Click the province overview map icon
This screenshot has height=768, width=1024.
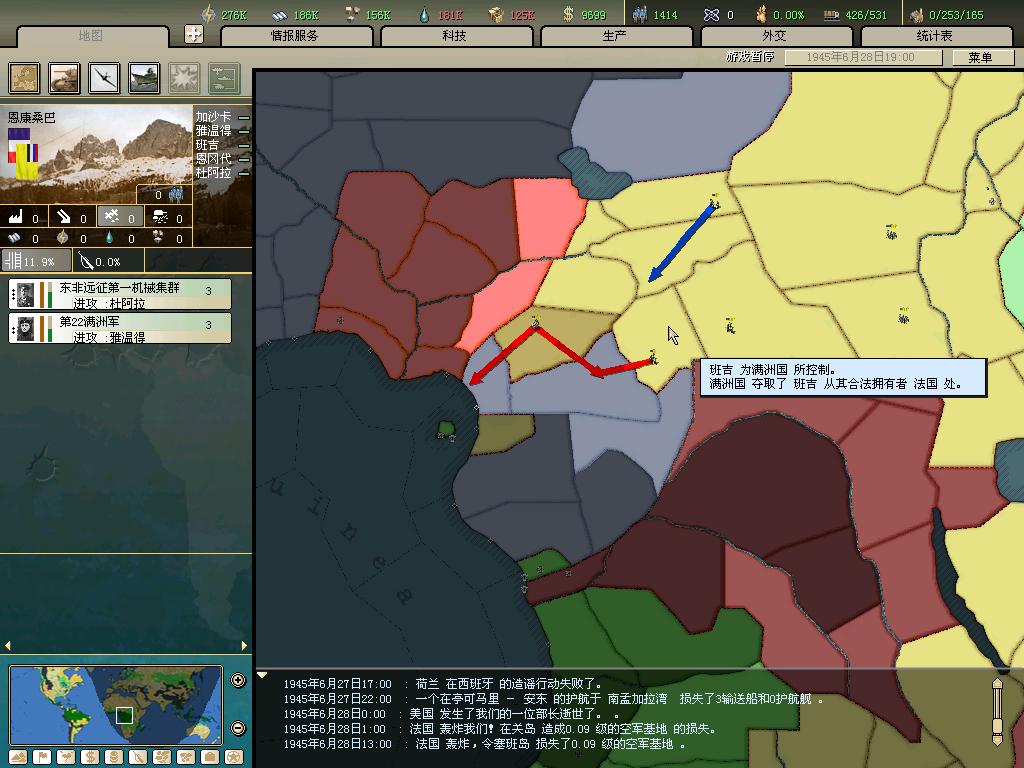(25, 78)
